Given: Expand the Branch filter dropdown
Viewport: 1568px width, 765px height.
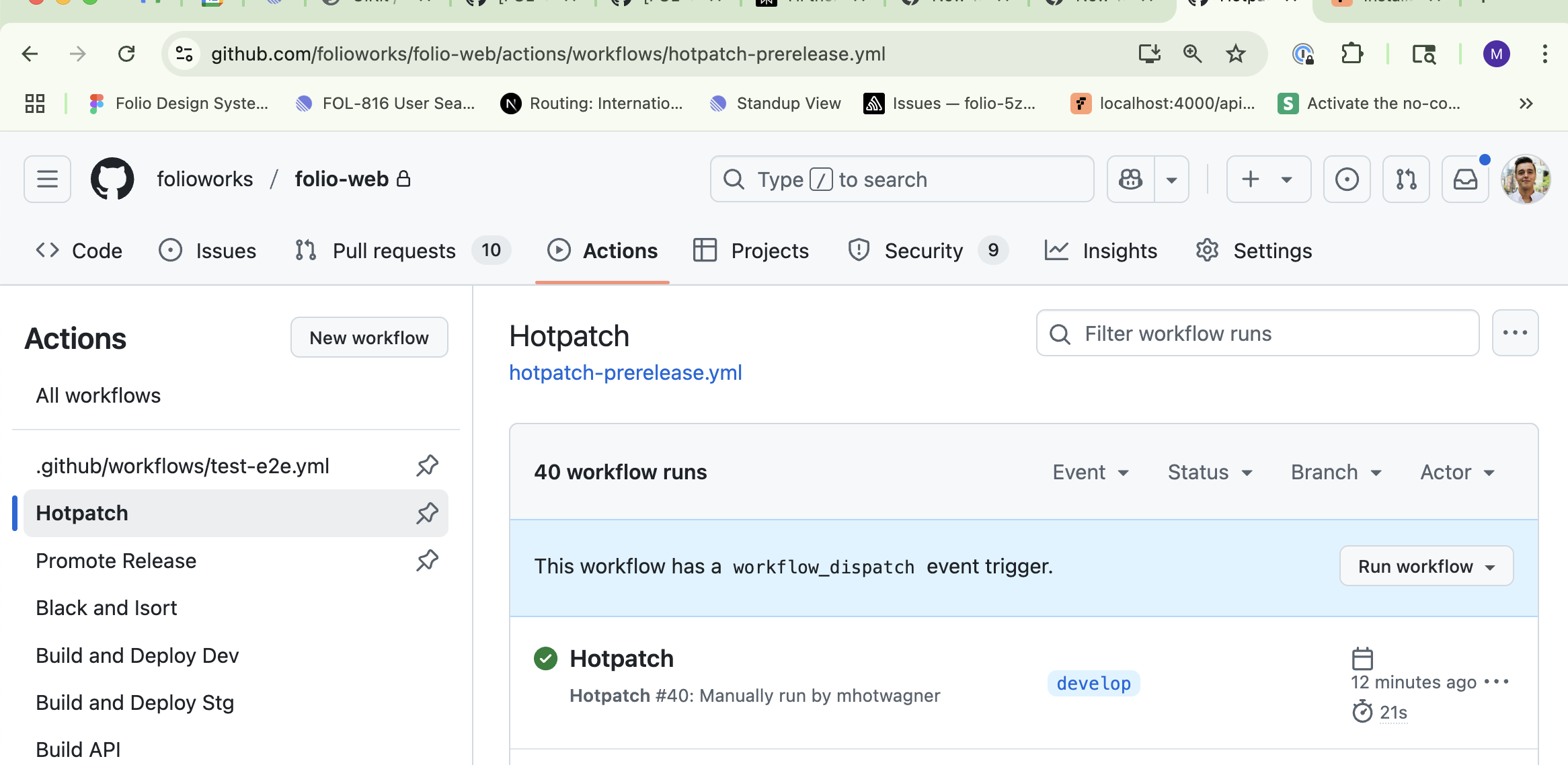Looking at the screenshot, I should point(1336,472).
